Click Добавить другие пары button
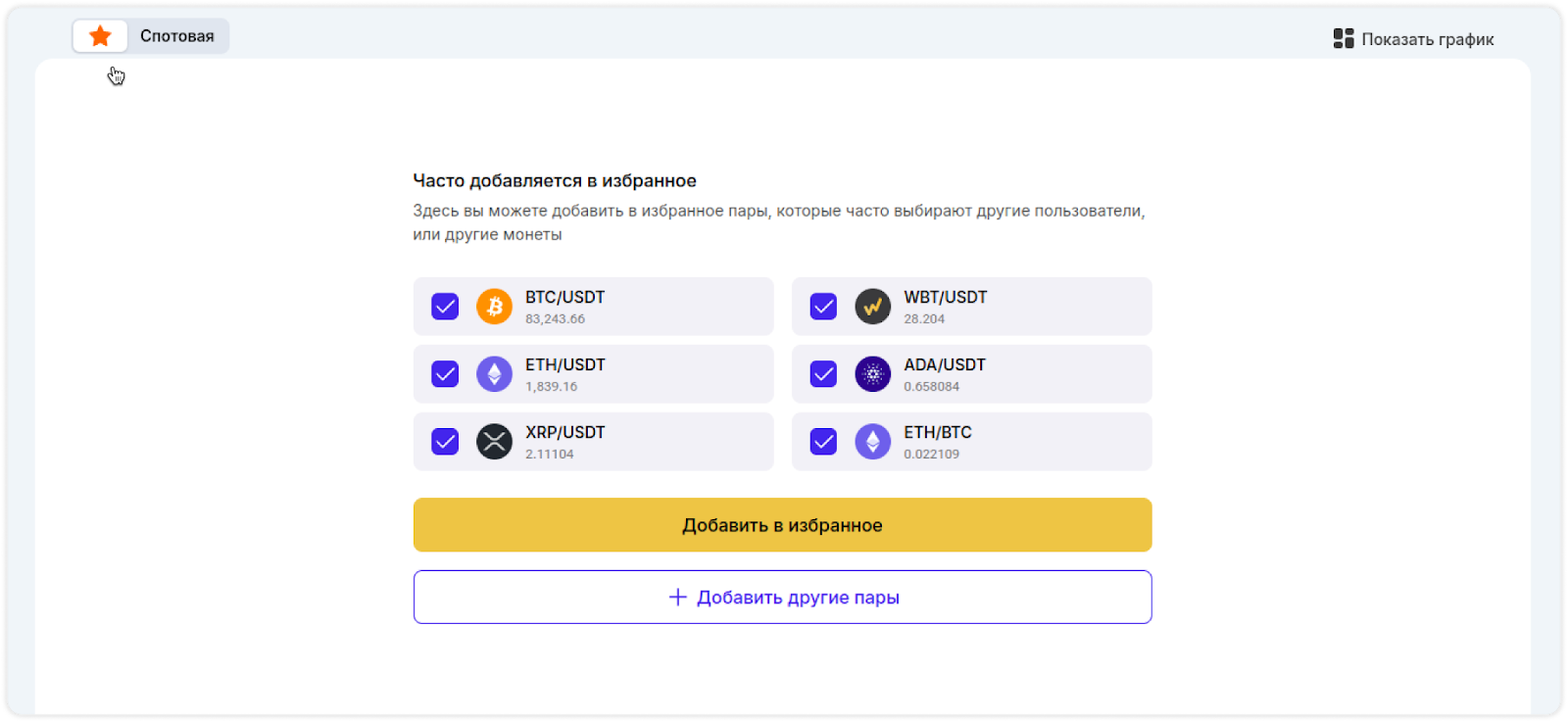 click(x=782, y=597)
